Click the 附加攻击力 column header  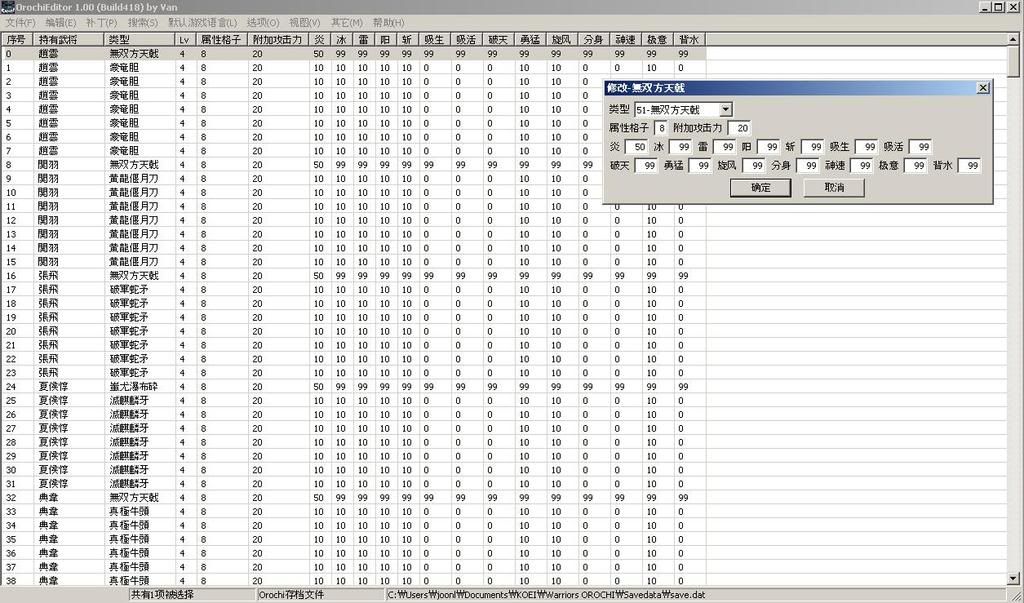pos(278,39)
